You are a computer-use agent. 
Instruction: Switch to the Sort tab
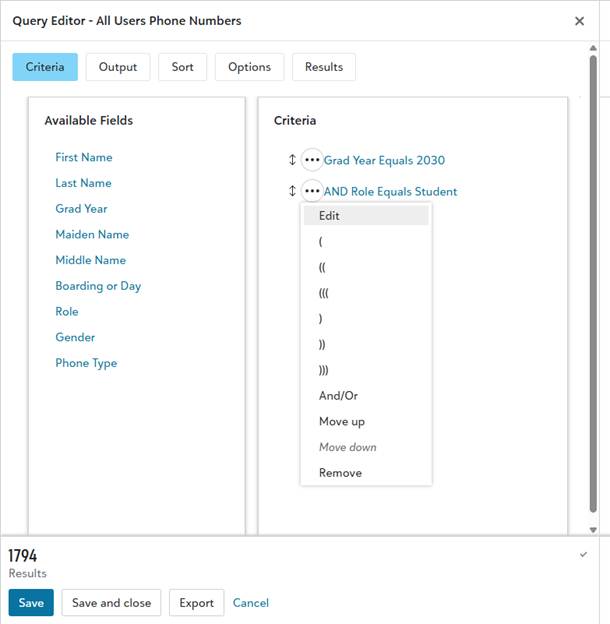click(x=182, y=67)
